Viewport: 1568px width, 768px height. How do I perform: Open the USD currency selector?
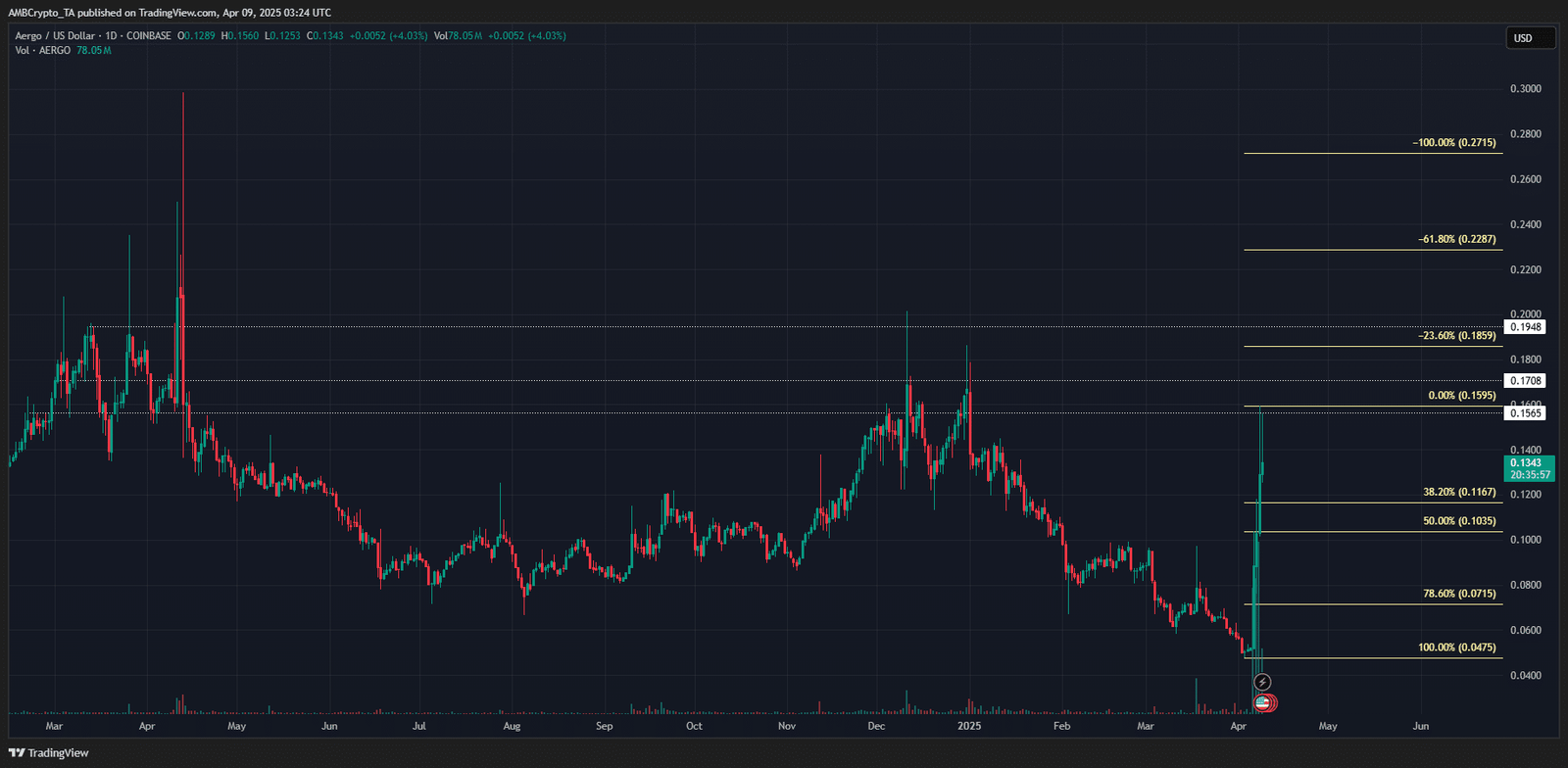(x=1529, y=38)
